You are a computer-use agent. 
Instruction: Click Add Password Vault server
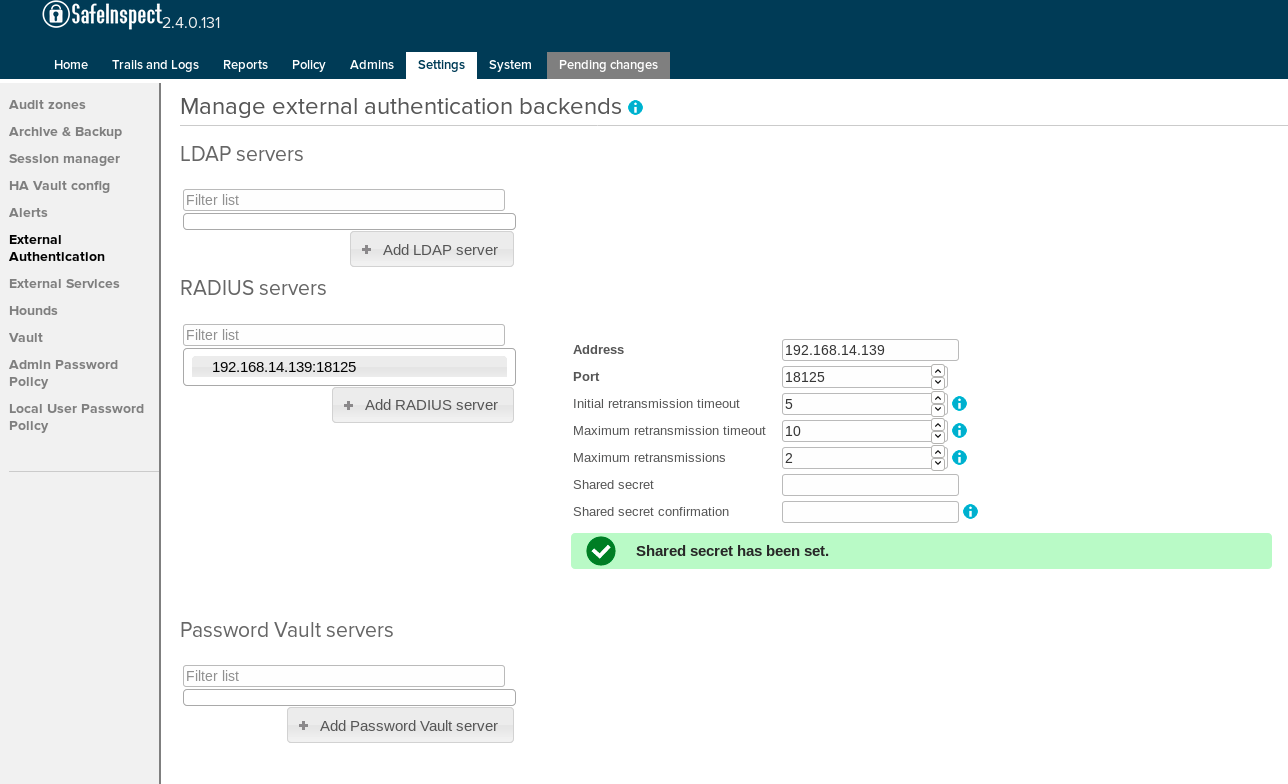pyautogui.click(x=400, y=726)
